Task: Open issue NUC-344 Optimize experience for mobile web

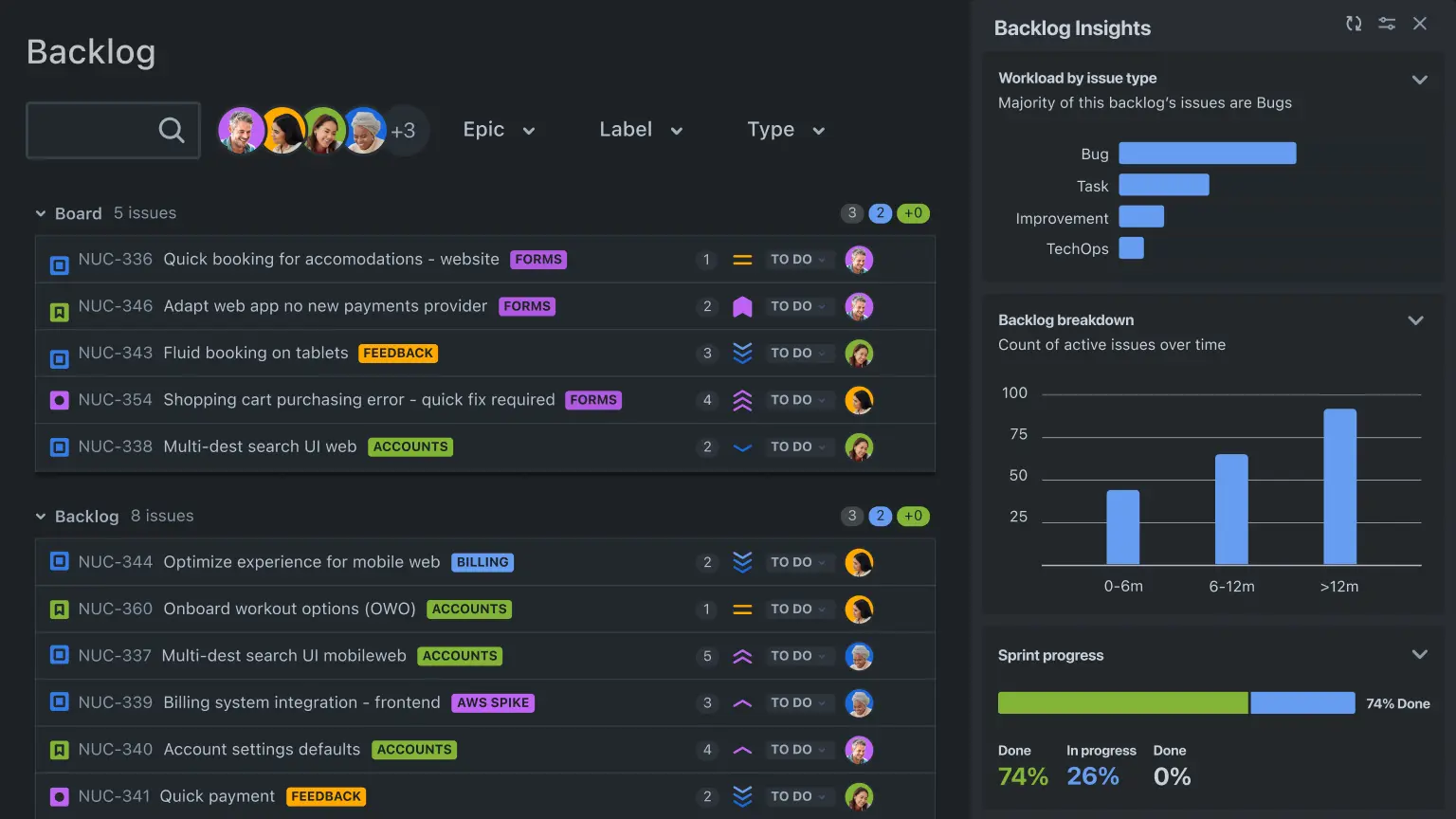Action: coord(301,562)
